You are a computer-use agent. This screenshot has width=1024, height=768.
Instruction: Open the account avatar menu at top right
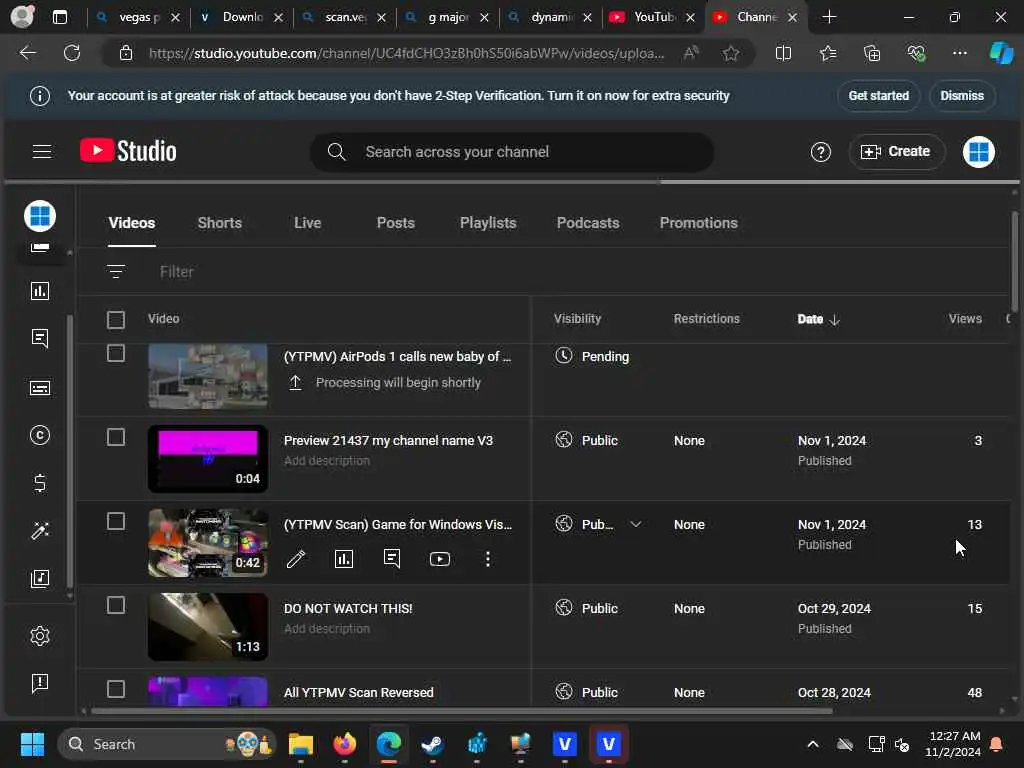978,152
